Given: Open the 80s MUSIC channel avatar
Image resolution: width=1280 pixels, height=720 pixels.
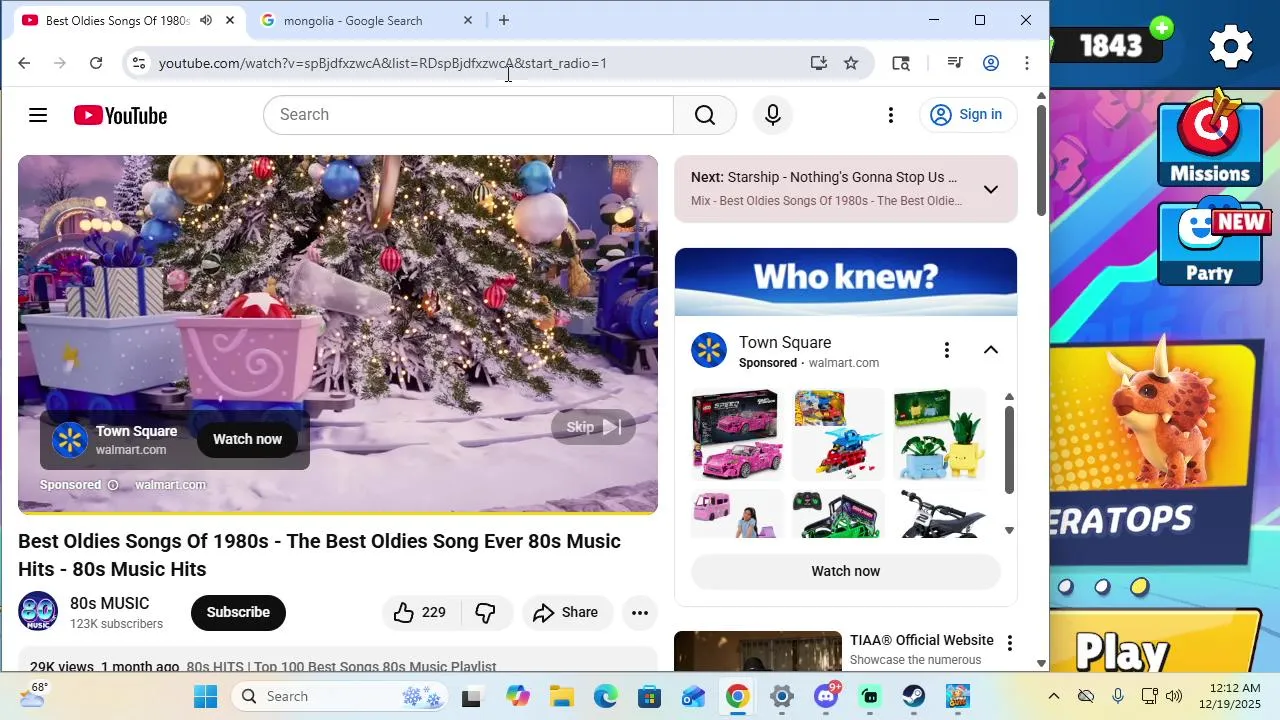Looking at the screenshot, I should click(x=38, y=612).
